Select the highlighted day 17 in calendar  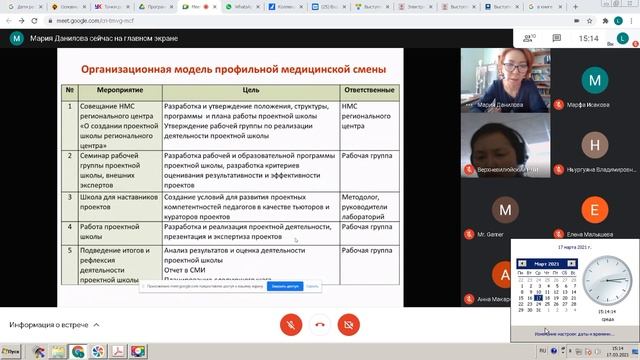pyautogui.click(x=538, y=298)
